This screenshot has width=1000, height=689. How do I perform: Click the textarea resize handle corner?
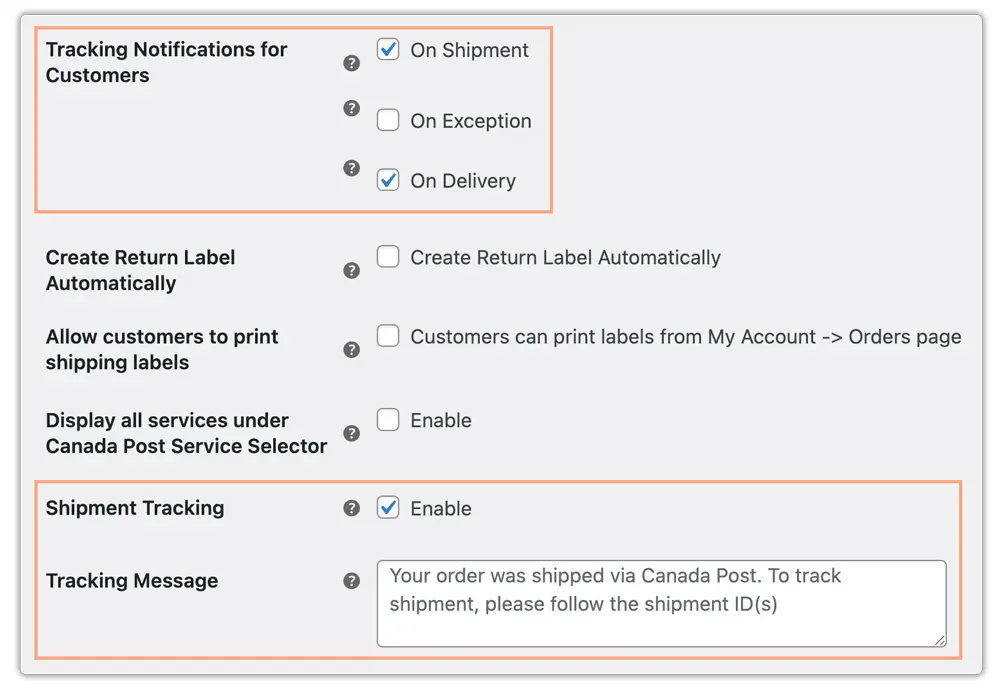coord(940,641)
